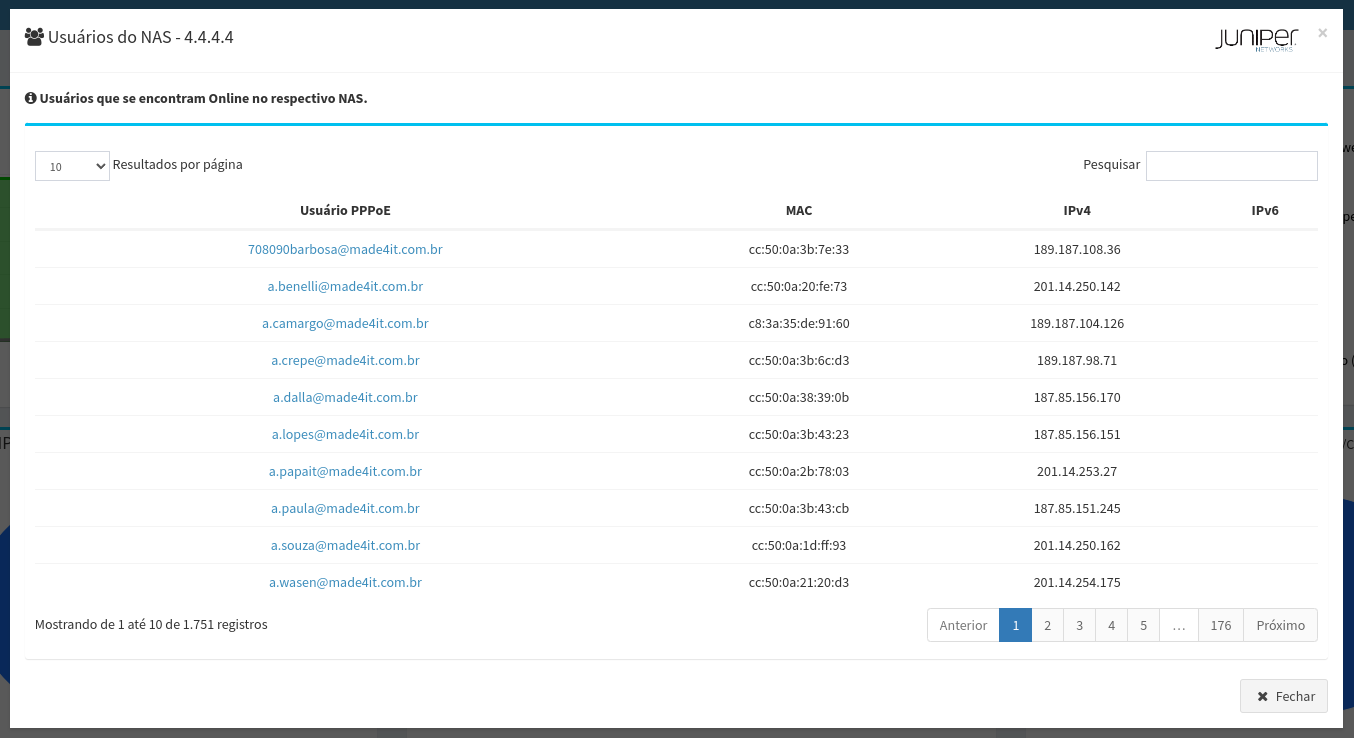The width and height of the screenshot is (1354, 738).
Task: Go to next page with Próximo
Action: 1280,625
